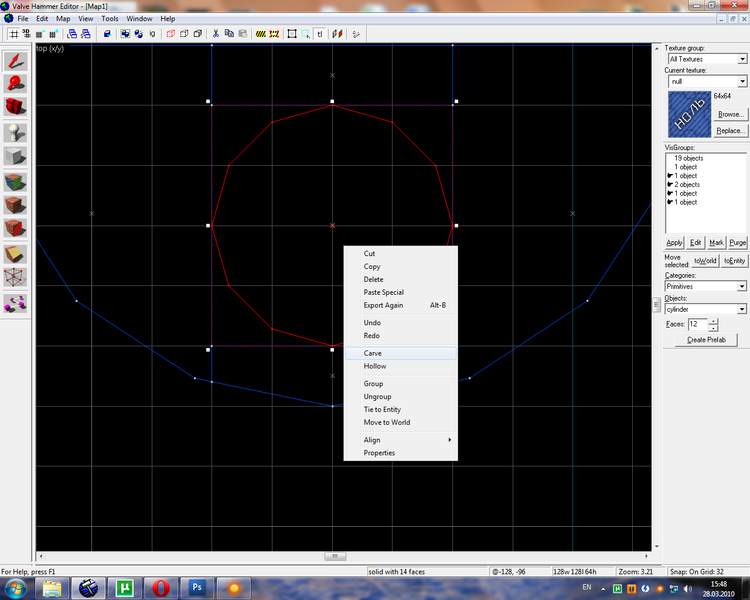The height and width of the screenshot is (600, 750).
Task: Open the Clipping tool
Action: click(15, 255)
